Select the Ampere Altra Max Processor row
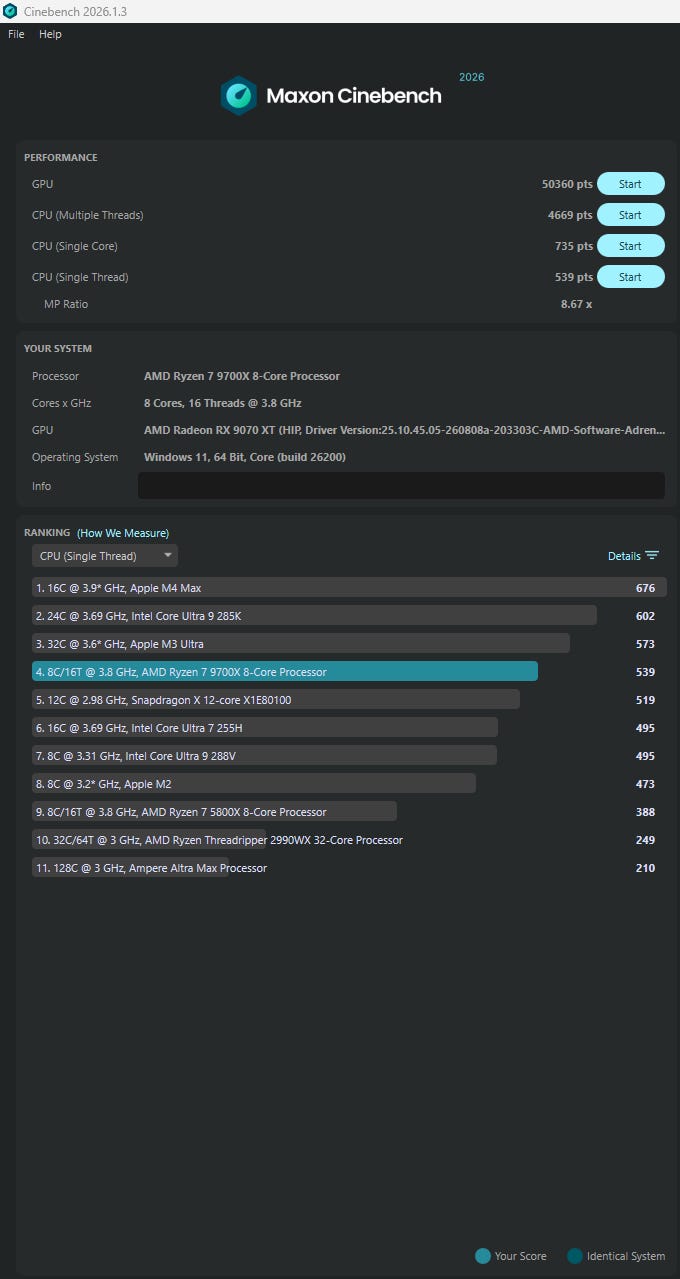 [x=349, y=868]
